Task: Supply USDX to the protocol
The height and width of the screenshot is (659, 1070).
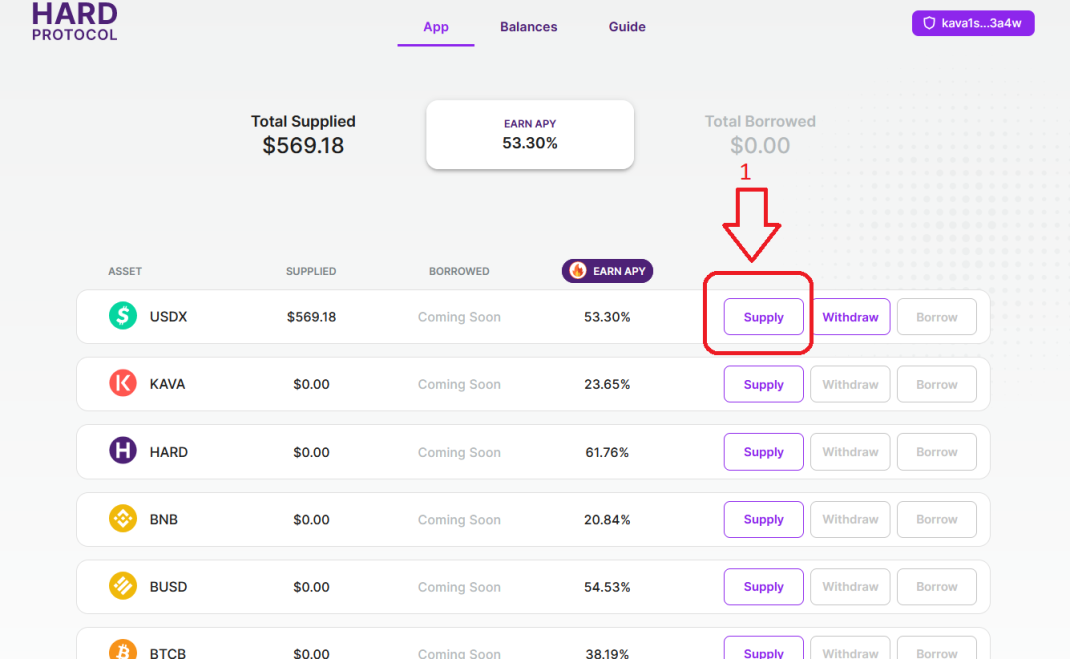Action: click(764, 317)
